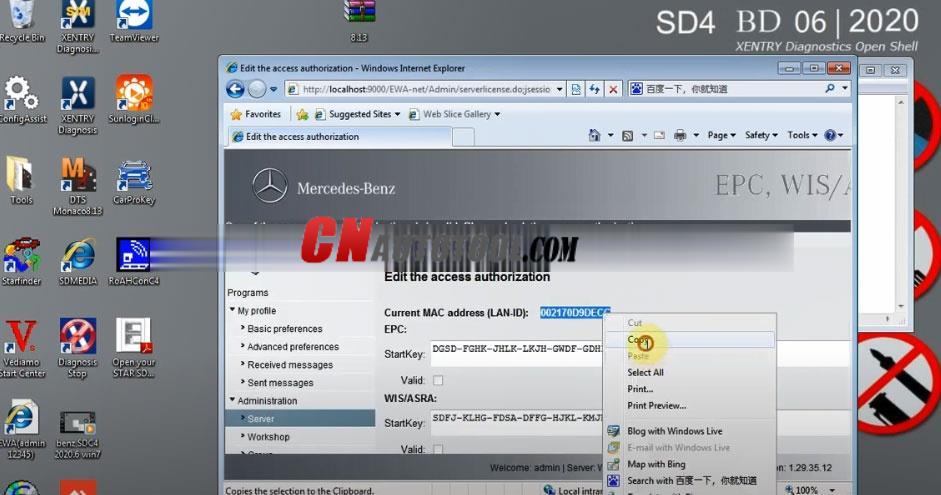The height and width of the screenshot is (495, 941).
Task: Expand the Suggested Sites dropdown
Action: pyautogui.click(x=397, y=114)
